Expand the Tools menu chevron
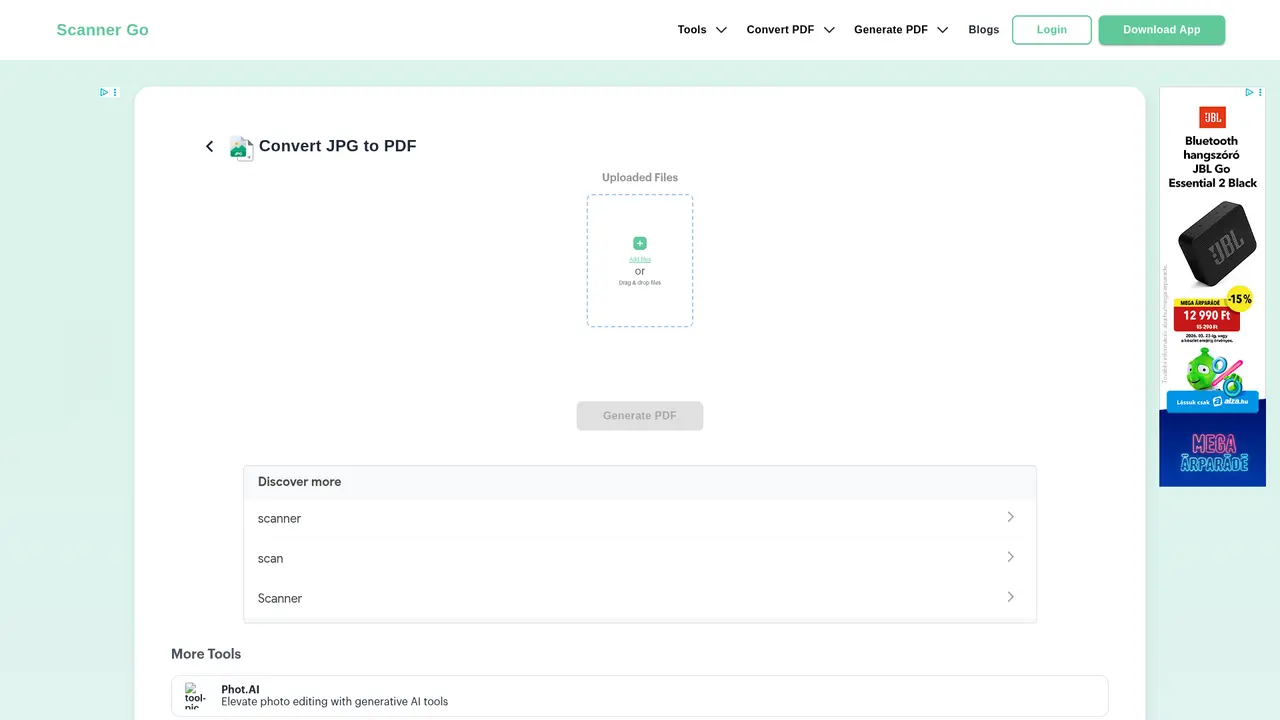Image resolution: width=1280 pixels, height=720 pixels. (721, 30)
